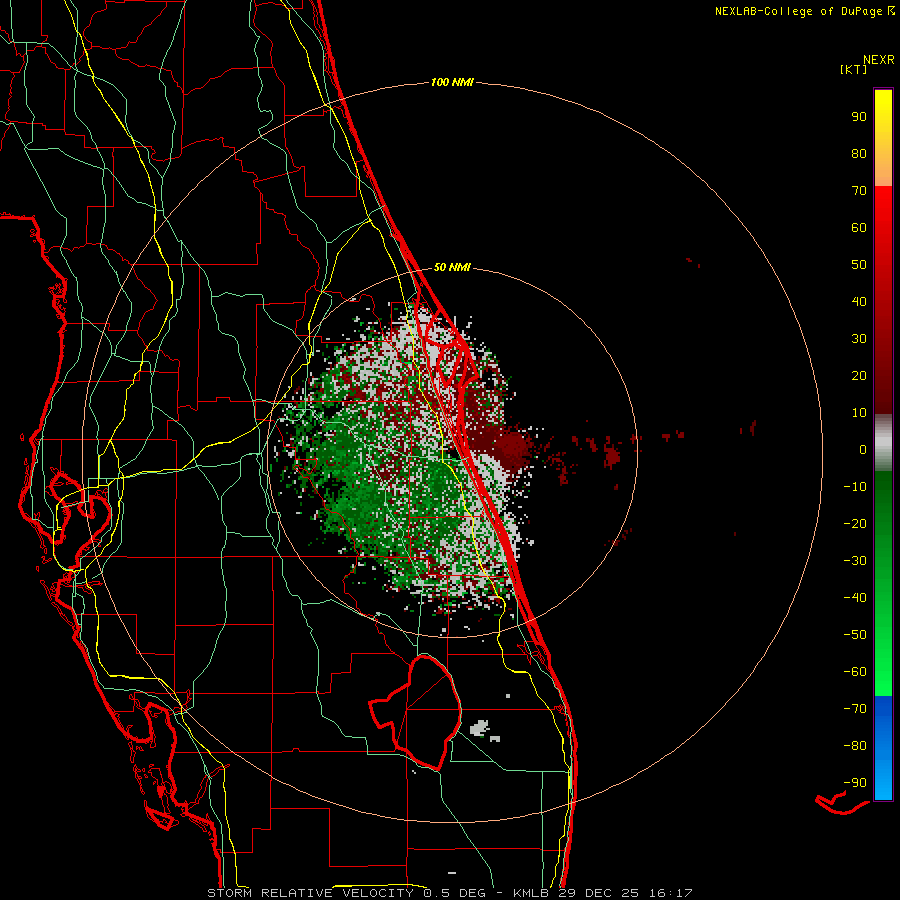Click the NEXR label above the color scale
Viewport: 900px width, 900px height.
point(879,59)
